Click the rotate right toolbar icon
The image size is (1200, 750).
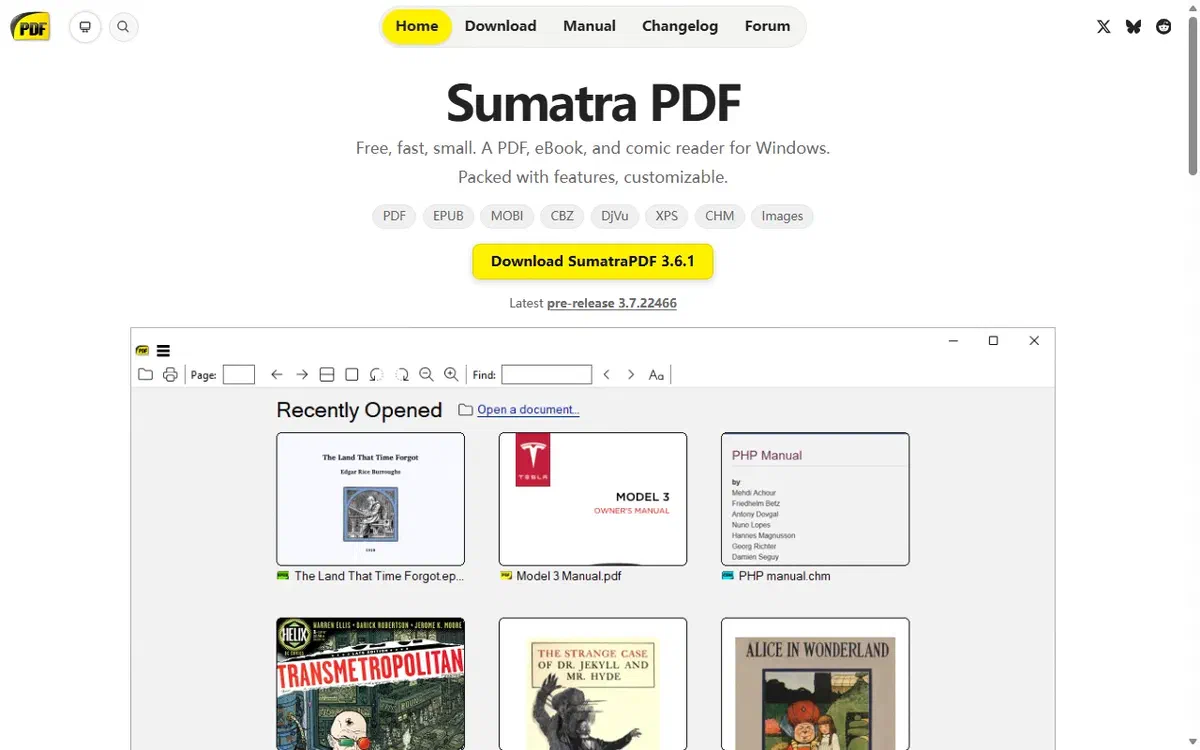tap(401, 374)
